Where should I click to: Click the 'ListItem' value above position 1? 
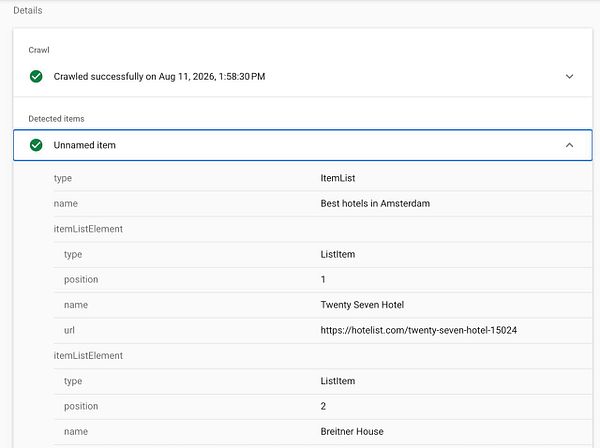[x=338, y=254]
